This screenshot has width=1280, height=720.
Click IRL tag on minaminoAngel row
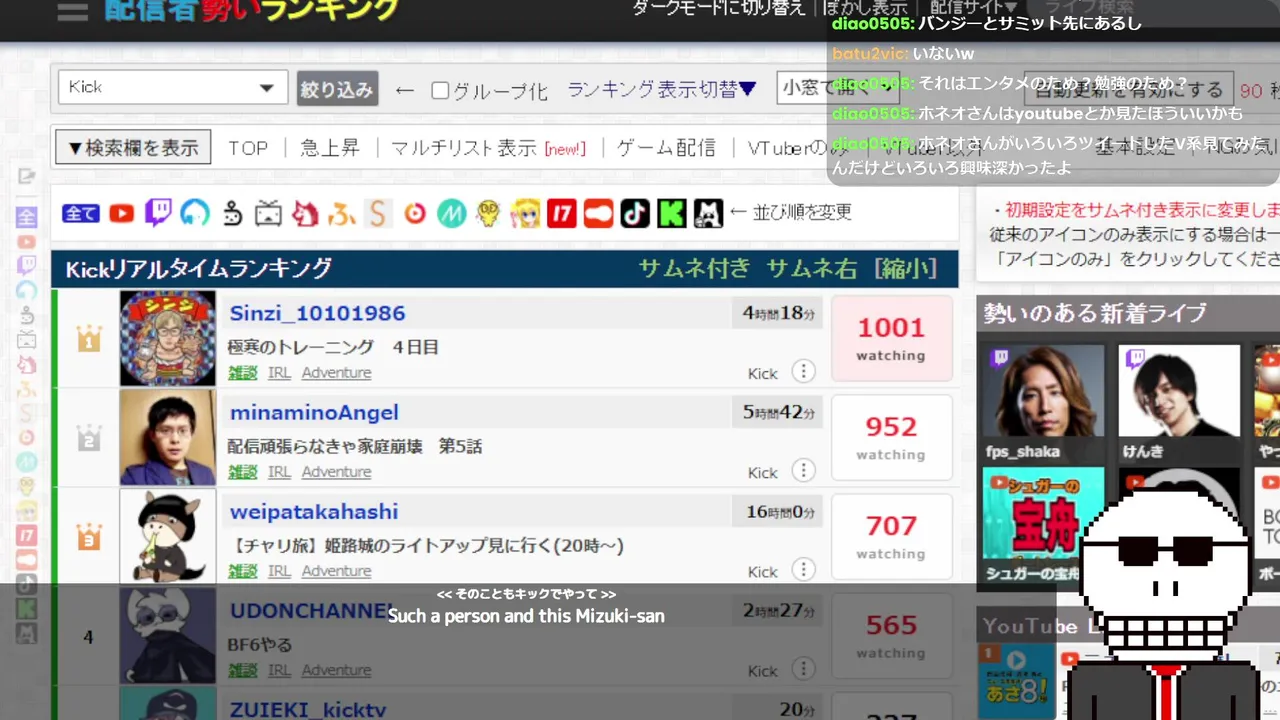coord(279,472)
